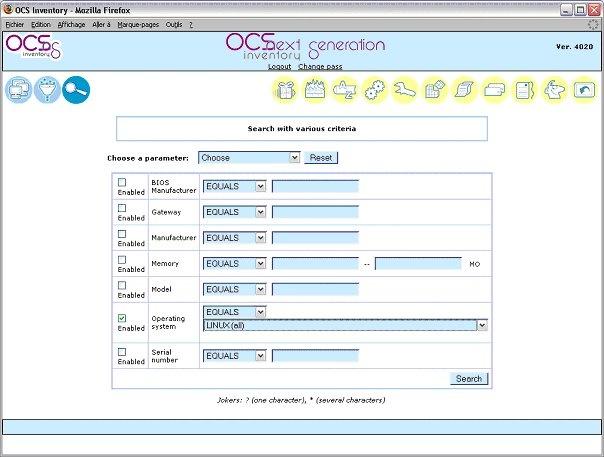Viewport: 604px width, 457px height.
Task: Open the user face profile icon
Action: 554,90
